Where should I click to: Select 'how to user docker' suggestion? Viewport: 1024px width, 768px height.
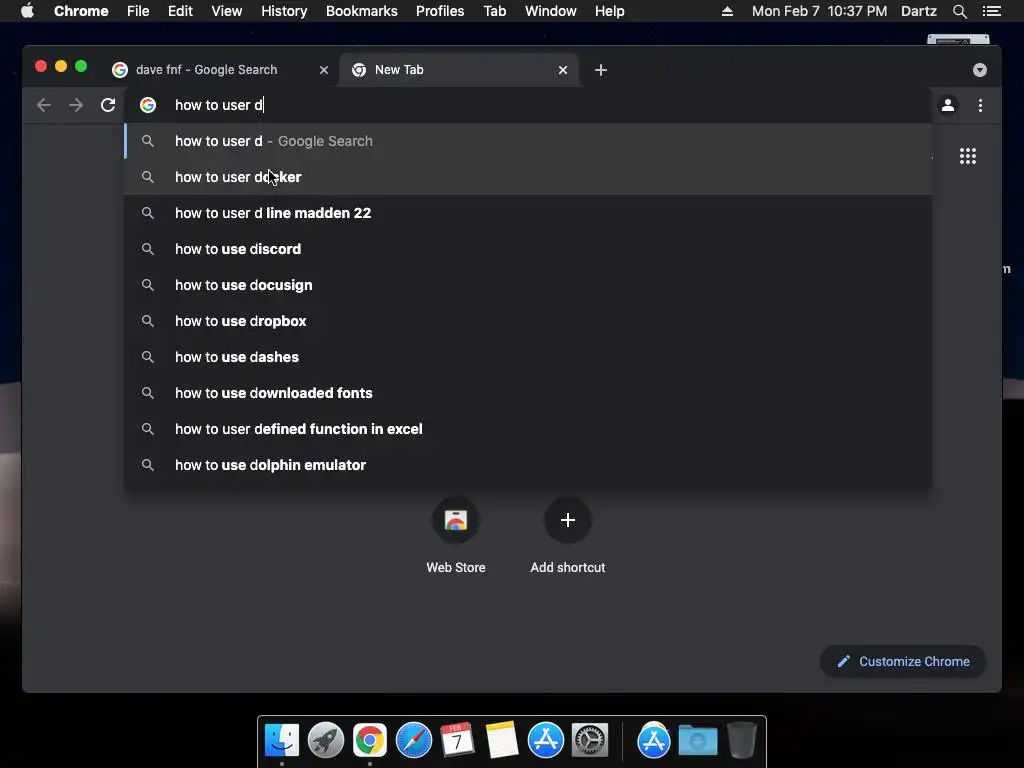(528, 177)
